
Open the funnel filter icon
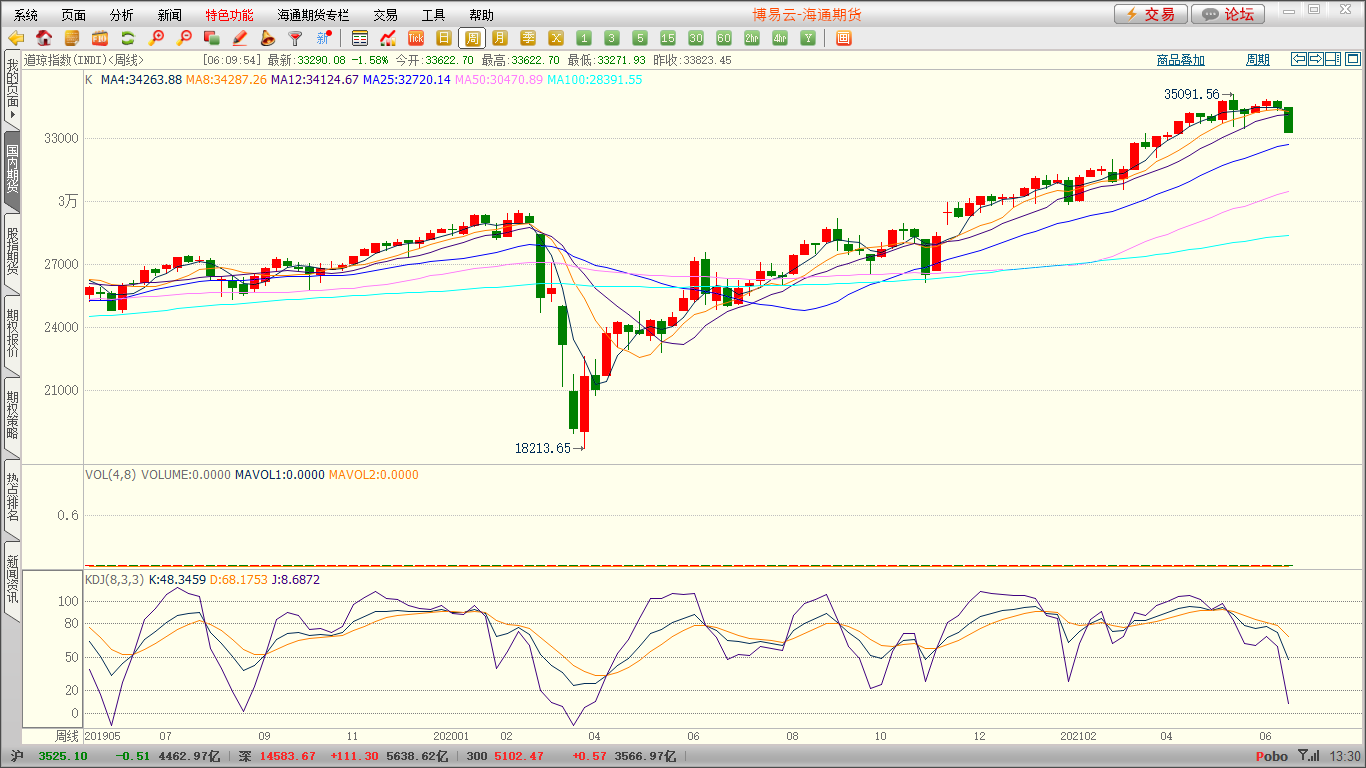(295, 38)
